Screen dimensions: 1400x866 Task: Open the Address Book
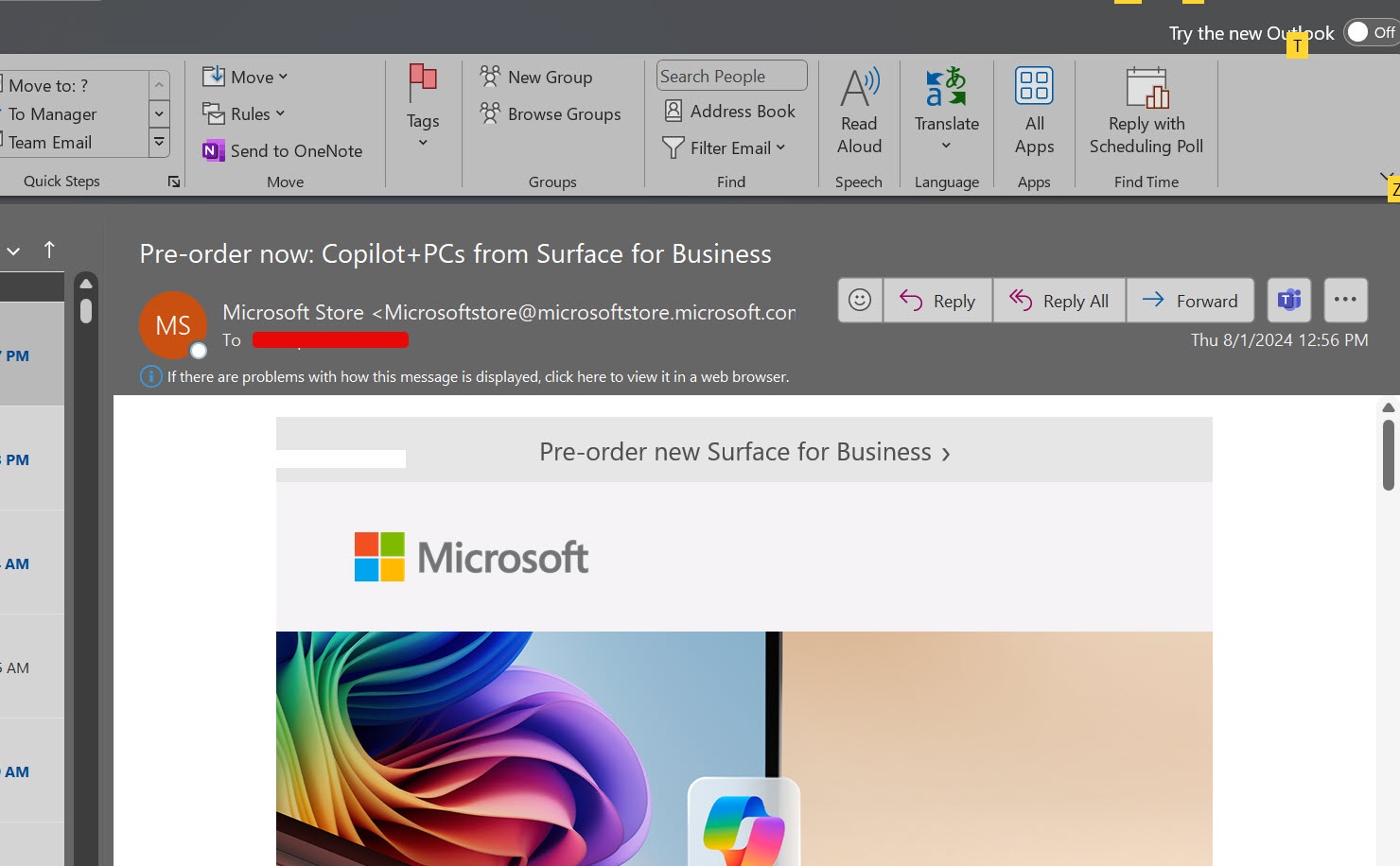point(730,112)
